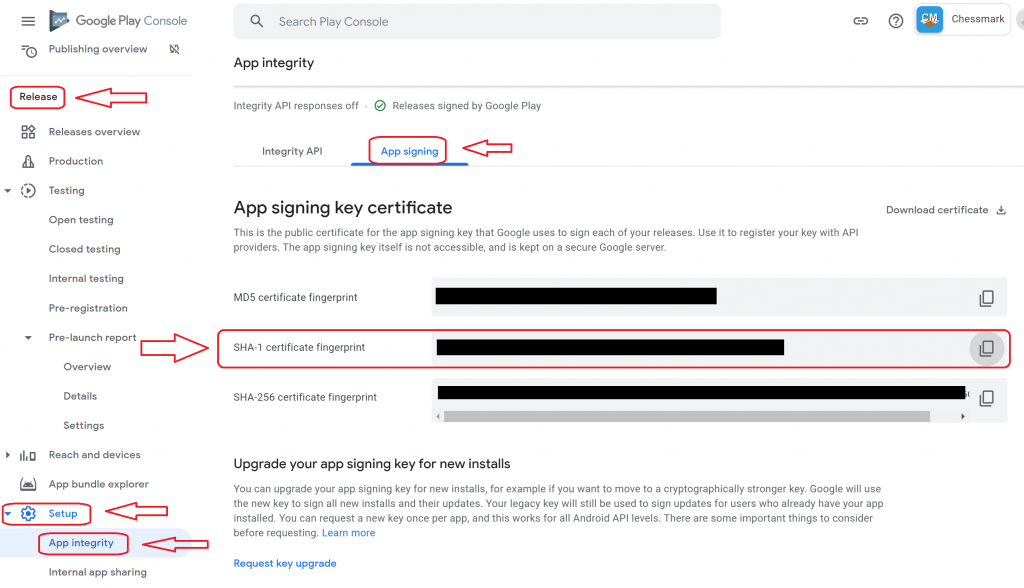Image resolution: width=1024 pixels, height=588 pixels.
Task: Toggle the managed publishing icon beside Publishing overview
Action: pos(174,49)
